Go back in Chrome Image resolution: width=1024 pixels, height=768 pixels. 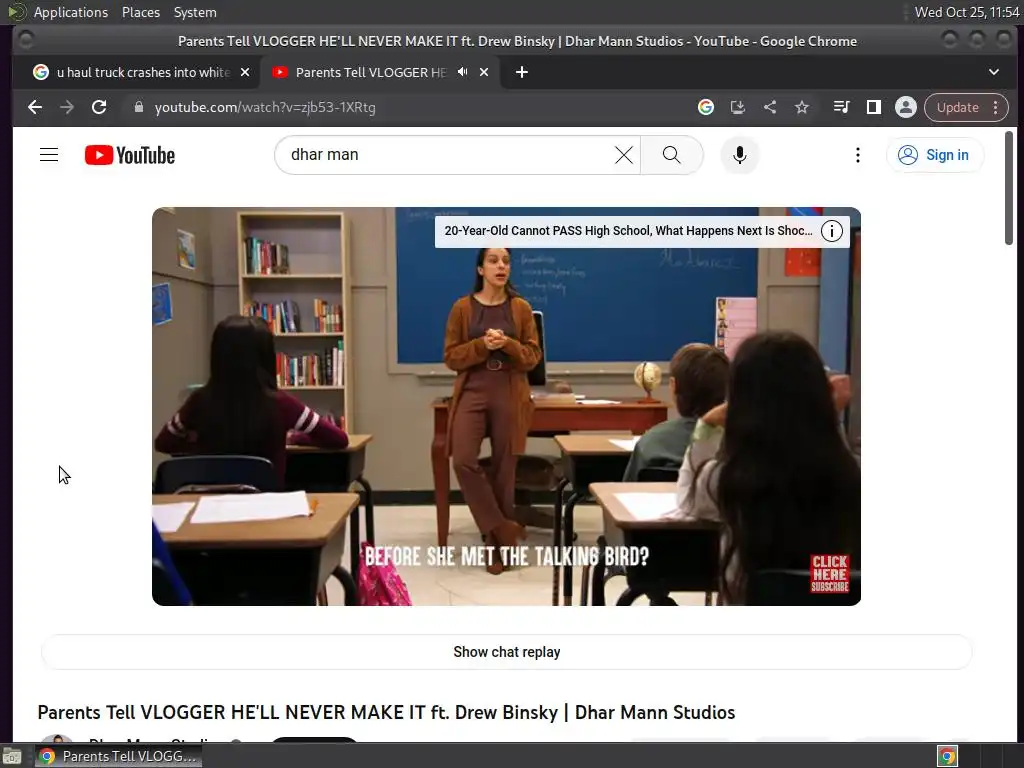click(35, 107)
